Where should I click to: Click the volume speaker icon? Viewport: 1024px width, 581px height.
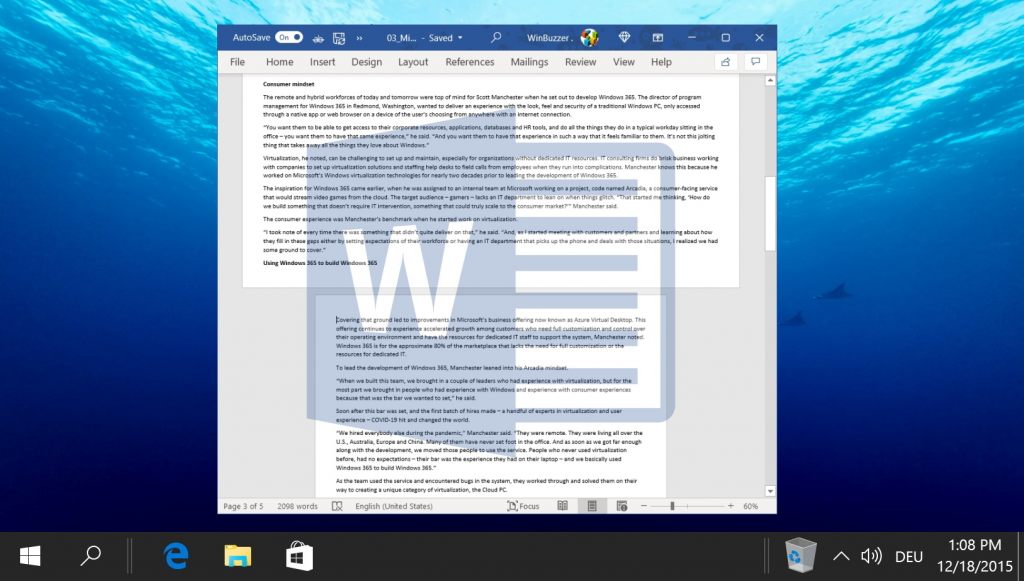[871, 556]
